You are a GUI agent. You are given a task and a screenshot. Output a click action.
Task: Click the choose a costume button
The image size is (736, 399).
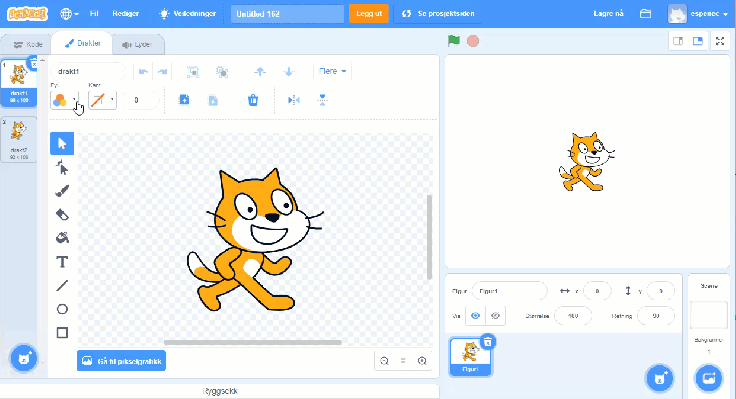pos(23,359)
